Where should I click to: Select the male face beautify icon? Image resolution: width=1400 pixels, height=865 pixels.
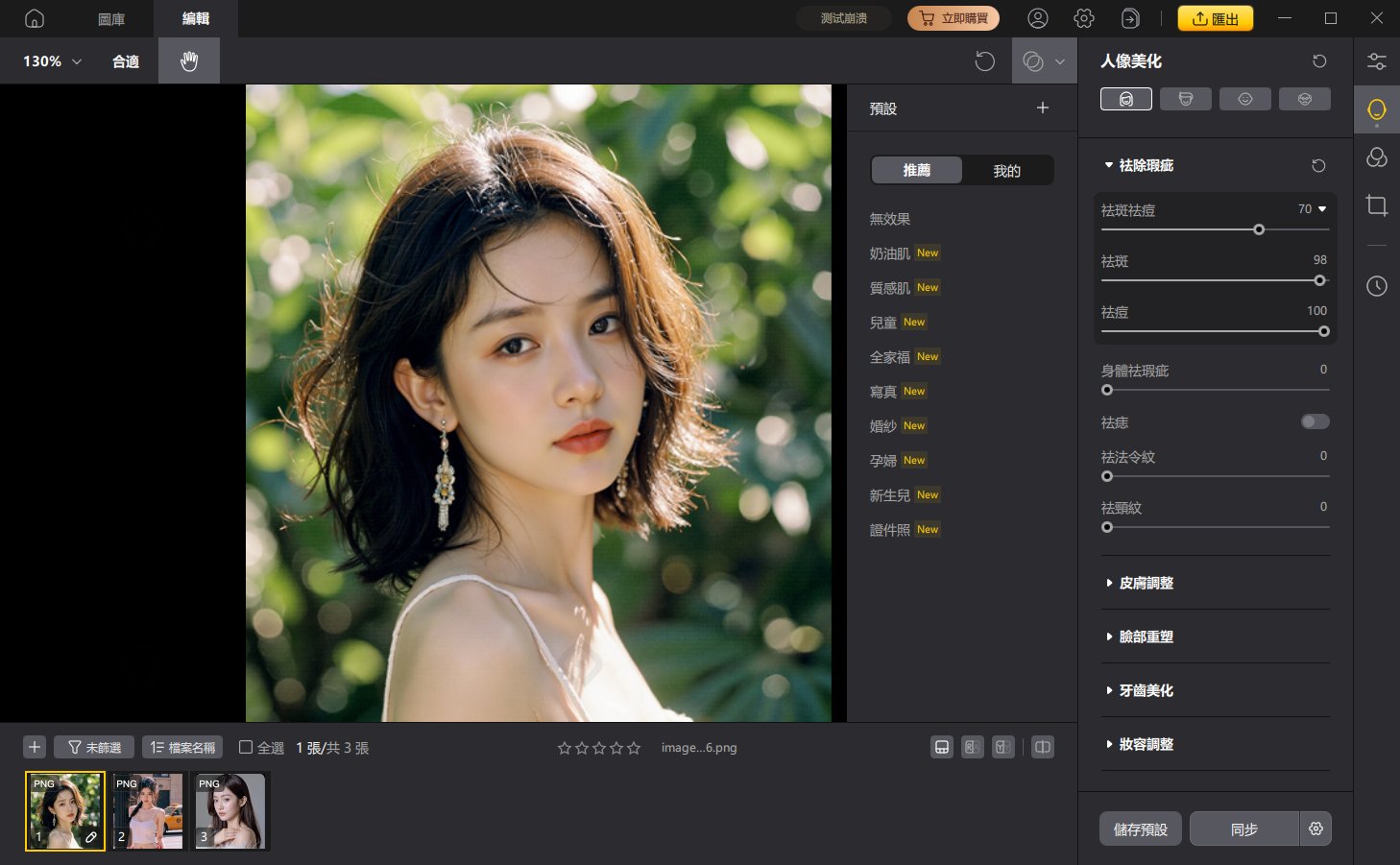tap(1186, 98)
